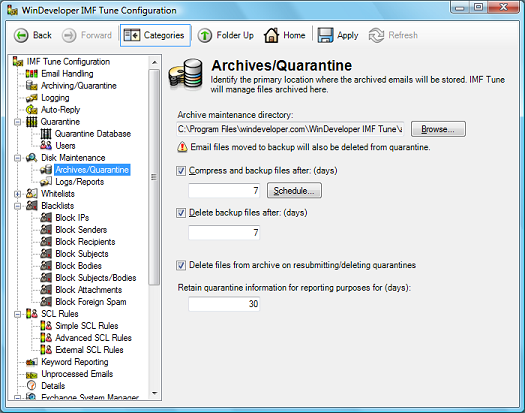Maximize the IMF Tune Configuration window
Image resolution: width=525 pixels, height=413 pixels.
pyautogui.click(x=478, y=7)
